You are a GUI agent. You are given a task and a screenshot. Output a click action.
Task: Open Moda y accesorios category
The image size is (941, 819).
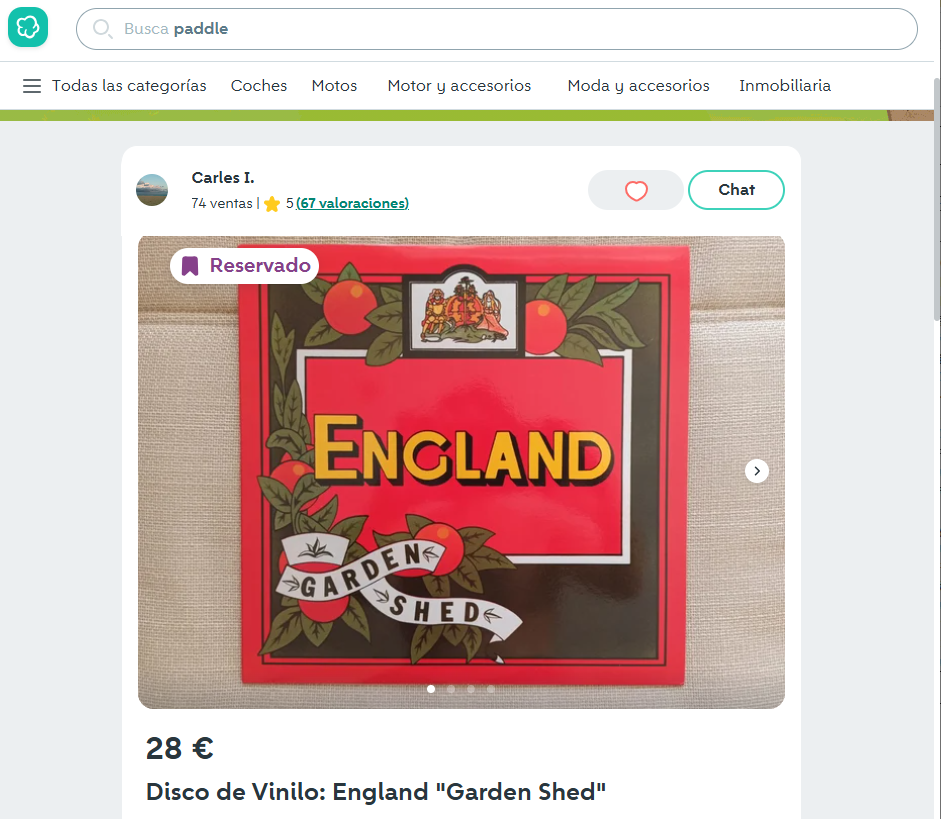point(638,86)
